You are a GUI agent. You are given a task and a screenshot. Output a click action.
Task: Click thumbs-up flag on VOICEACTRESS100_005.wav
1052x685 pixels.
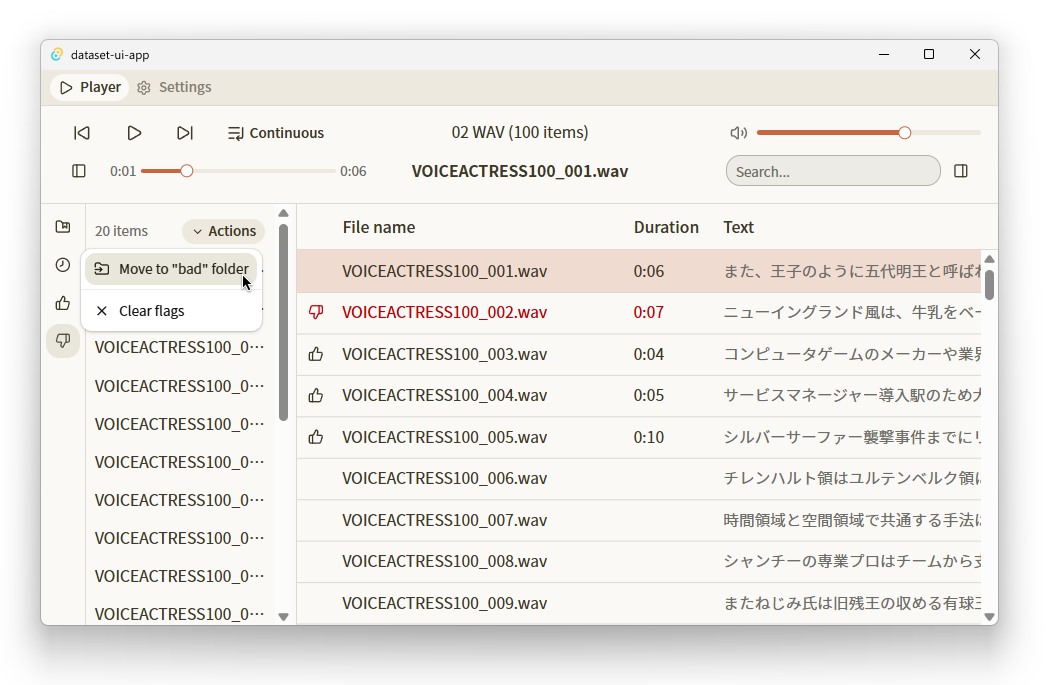[x=316, y=437]
